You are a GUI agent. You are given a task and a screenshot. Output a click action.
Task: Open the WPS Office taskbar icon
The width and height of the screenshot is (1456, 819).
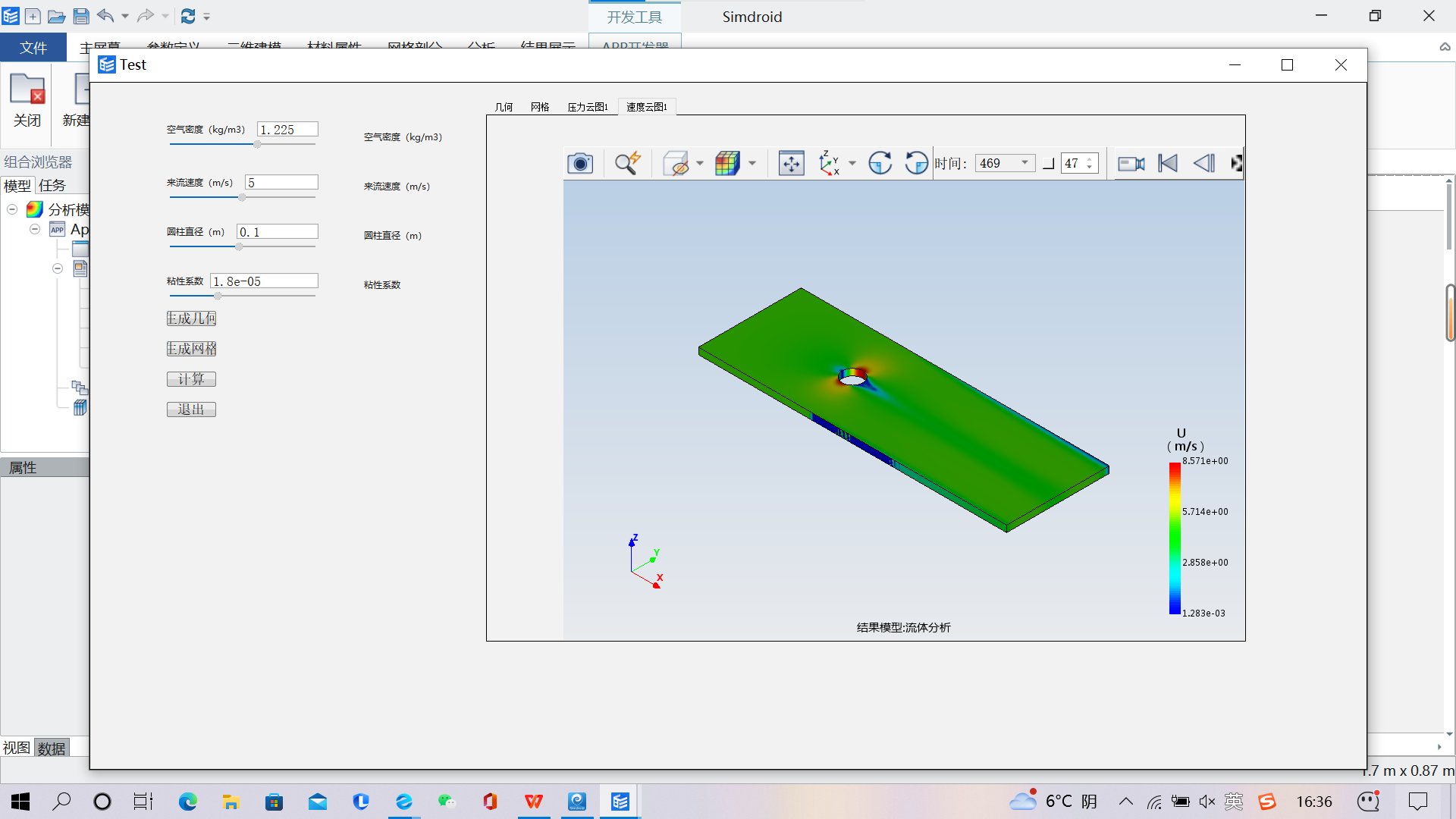[x=534, y=802]
